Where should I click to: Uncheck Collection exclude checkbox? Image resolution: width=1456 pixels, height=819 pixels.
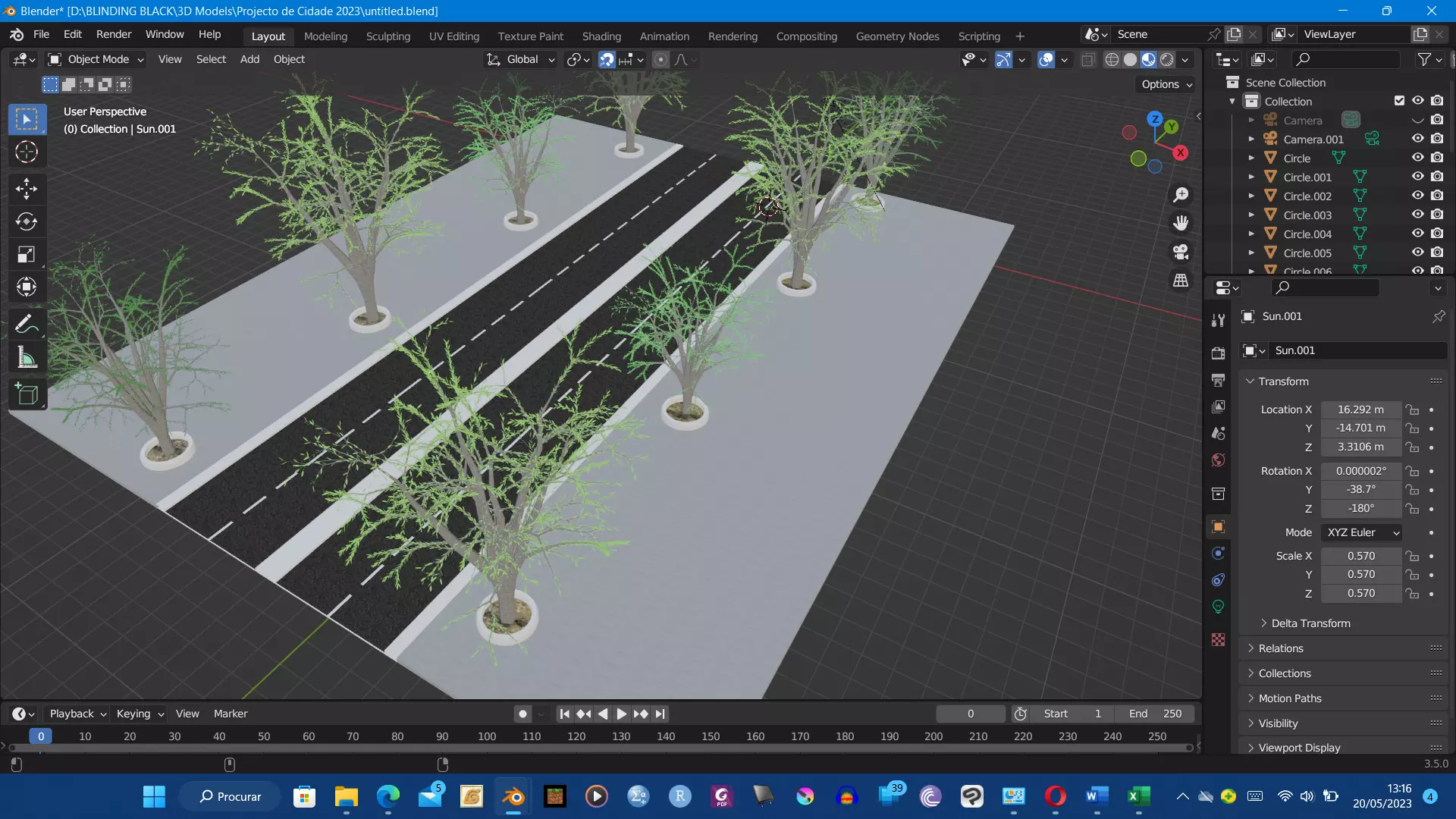1399,101
